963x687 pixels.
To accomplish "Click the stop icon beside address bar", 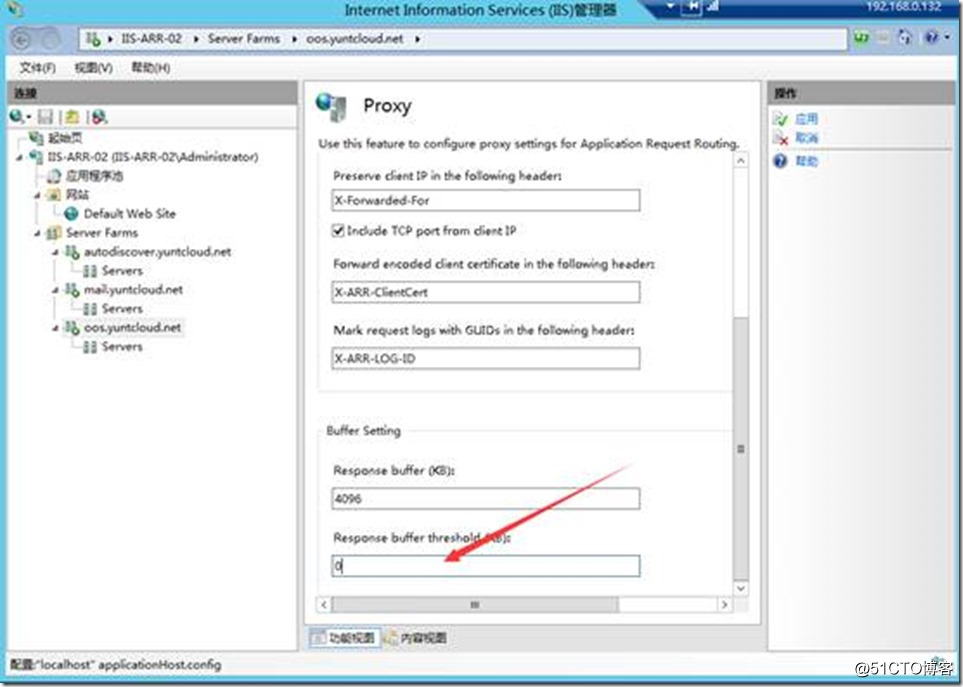I will point(883,38).
